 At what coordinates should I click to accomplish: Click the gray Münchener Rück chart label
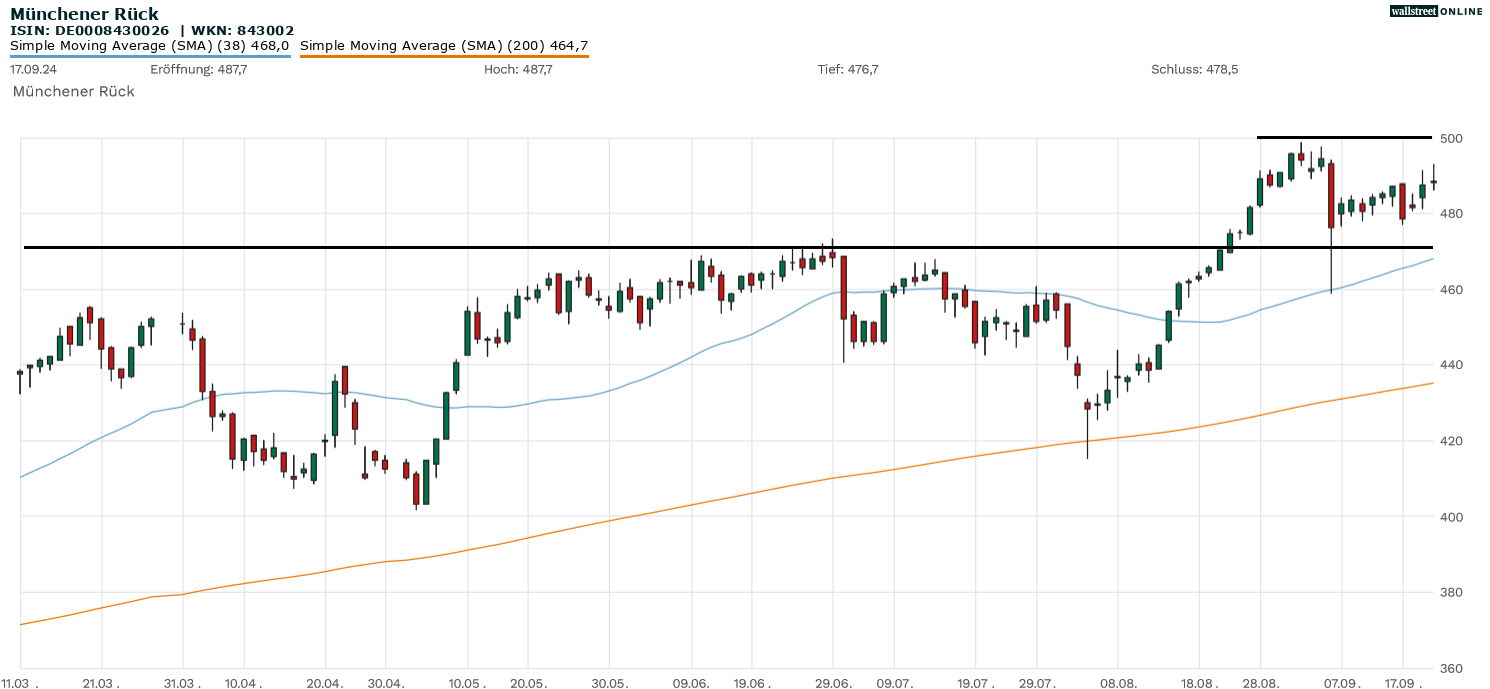click(x=73, y=91)
